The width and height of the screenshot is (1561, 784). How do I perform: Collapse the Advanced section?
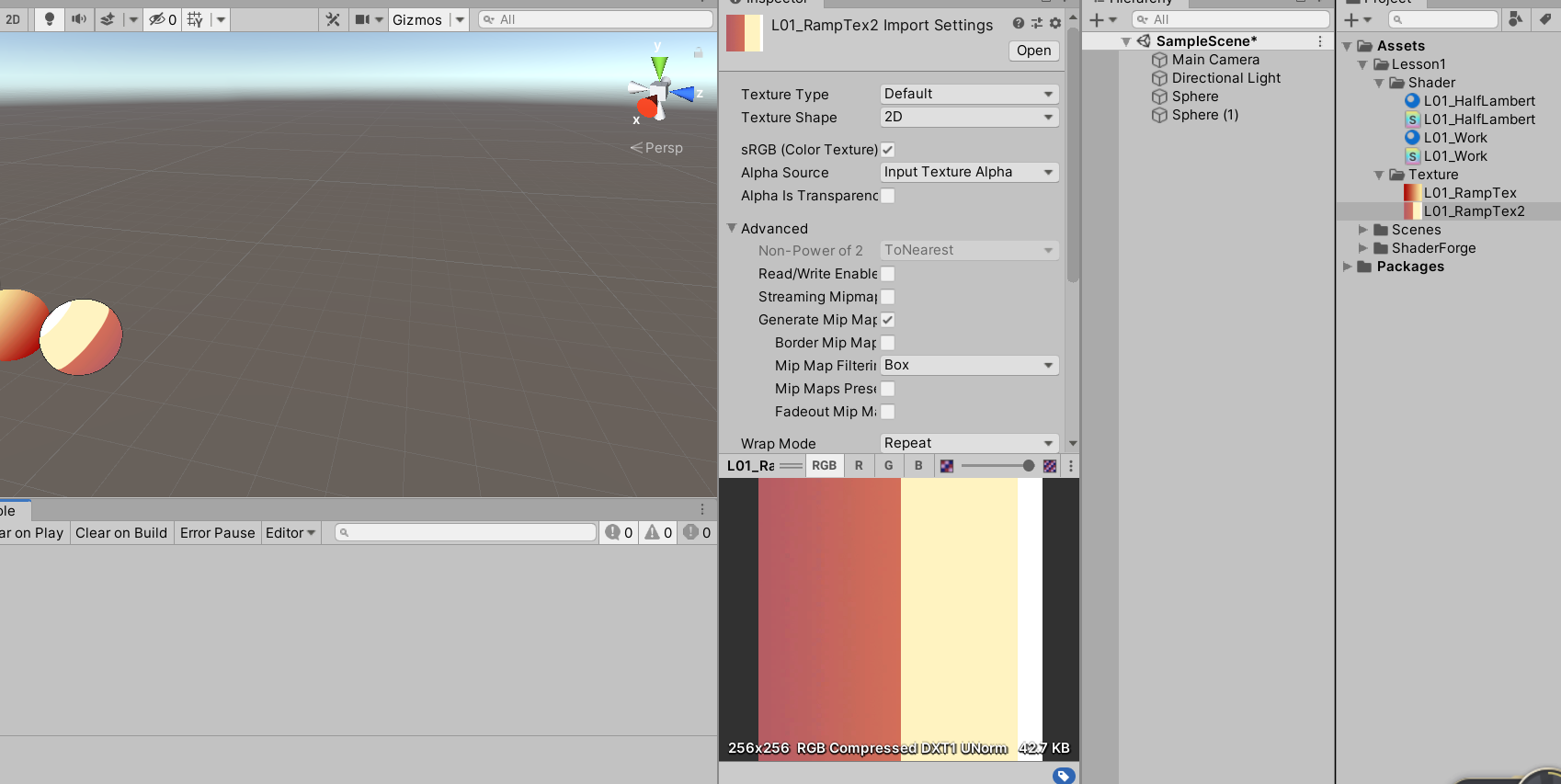(x=733, y=228)
